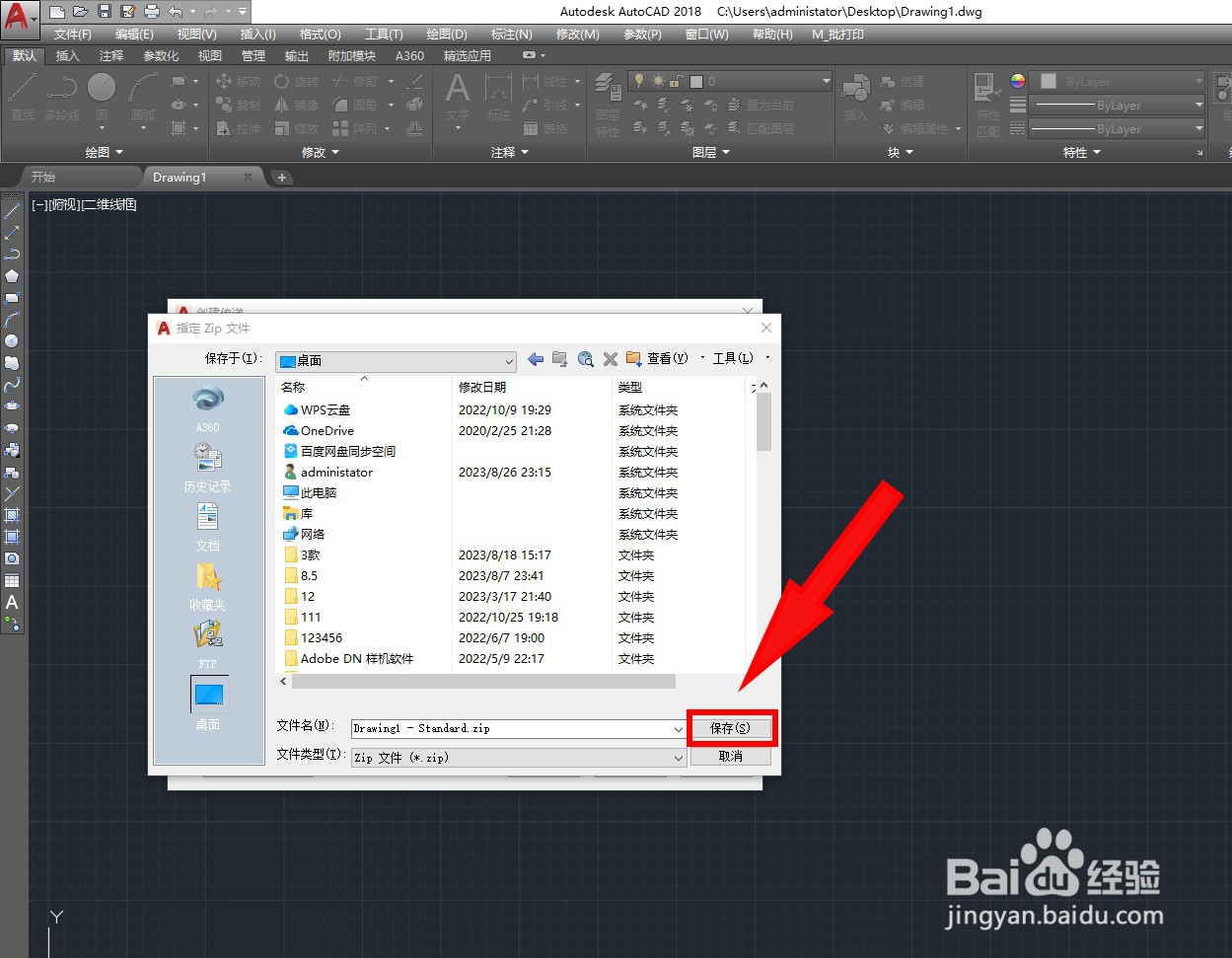This screenshot has width=1232, height=958.
Task: Click the 文字 Text tool in ribbon
Action: tap(458, 98)
